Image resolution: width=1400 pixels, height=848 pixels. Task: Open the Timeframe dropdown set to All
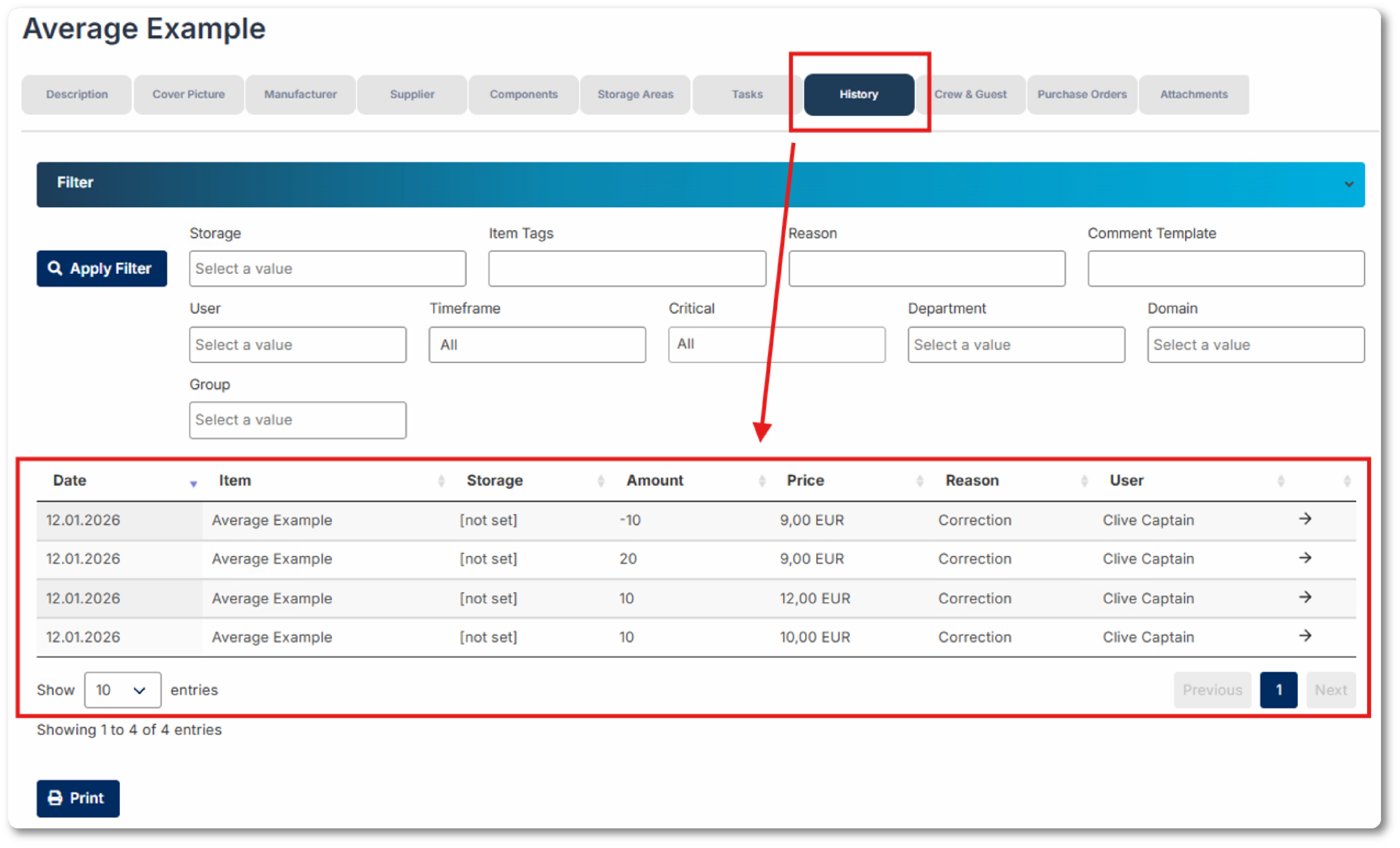(537, 345)
